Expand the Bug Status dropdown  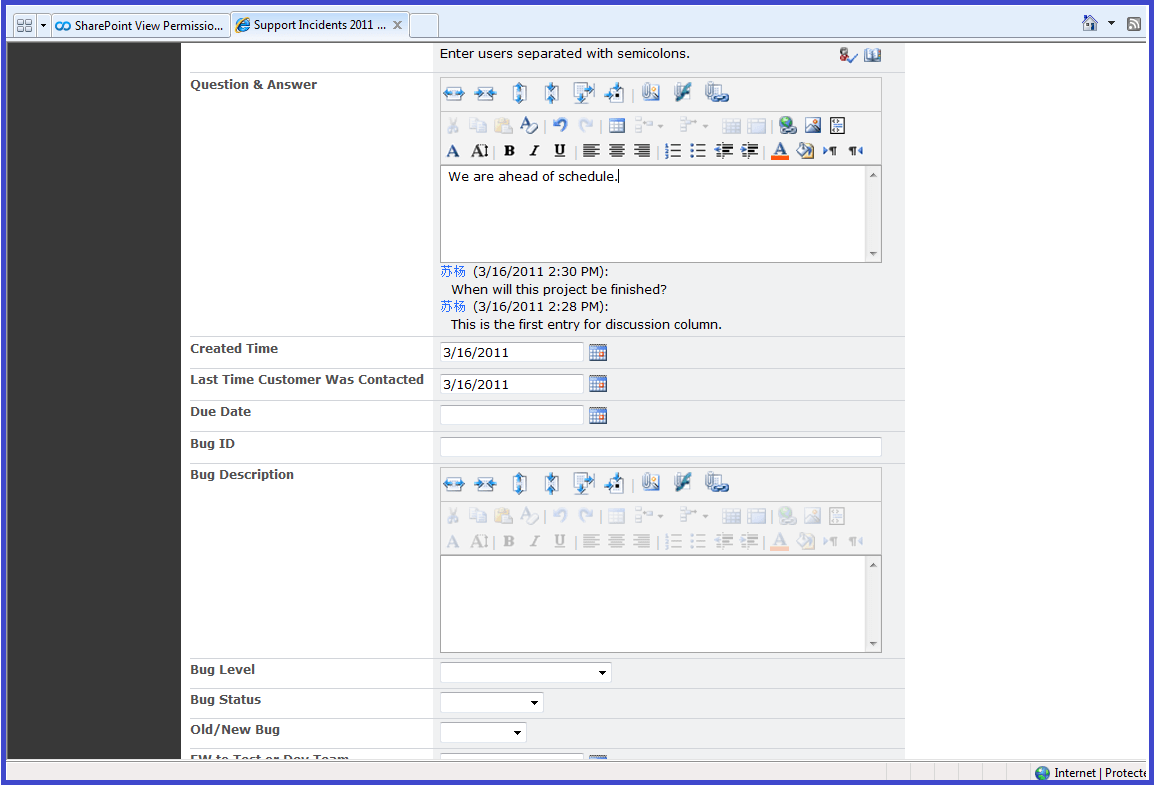point(535,702)
